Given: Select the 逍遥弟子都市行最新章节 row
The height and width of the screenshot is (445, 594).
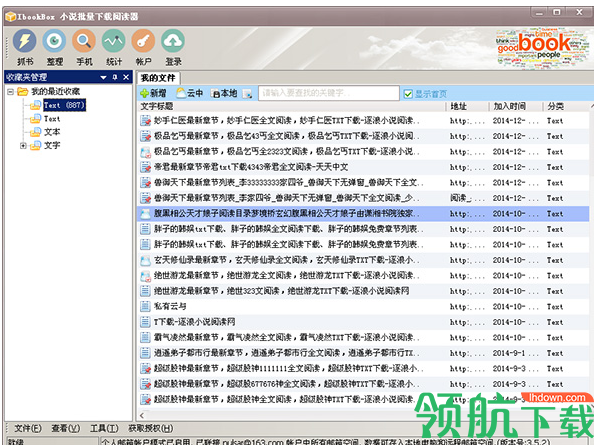Looking at the screenshot, I should click(x=363, y=353).
